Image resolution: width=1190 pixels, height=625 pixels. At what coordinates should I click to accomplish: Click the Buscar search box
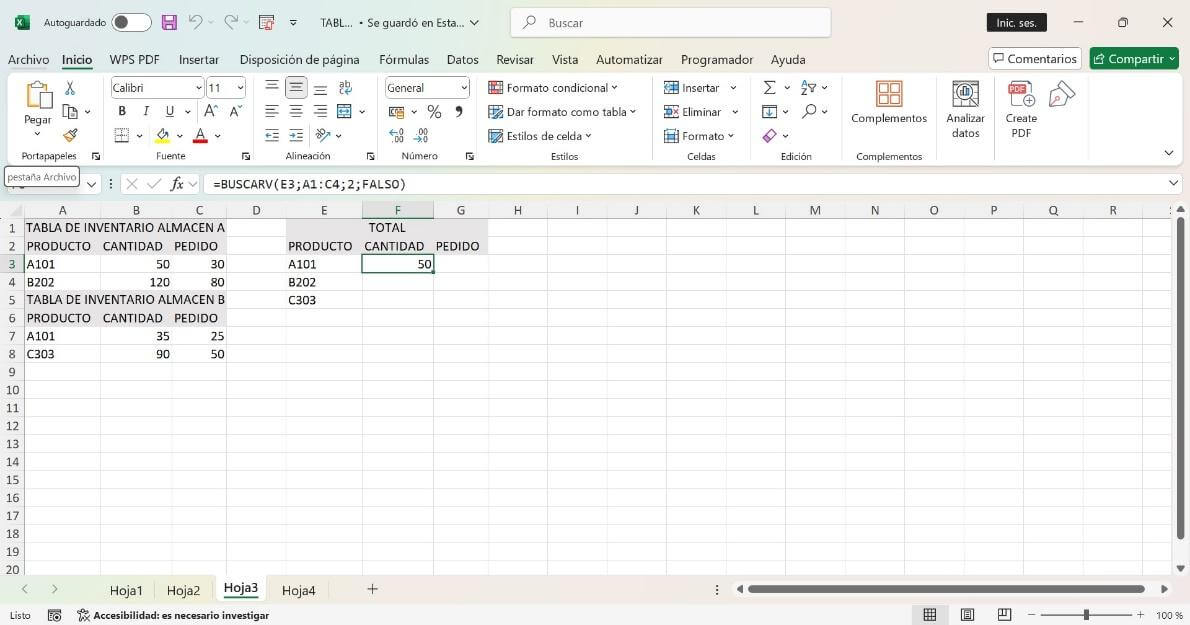[x=670, y=23]
